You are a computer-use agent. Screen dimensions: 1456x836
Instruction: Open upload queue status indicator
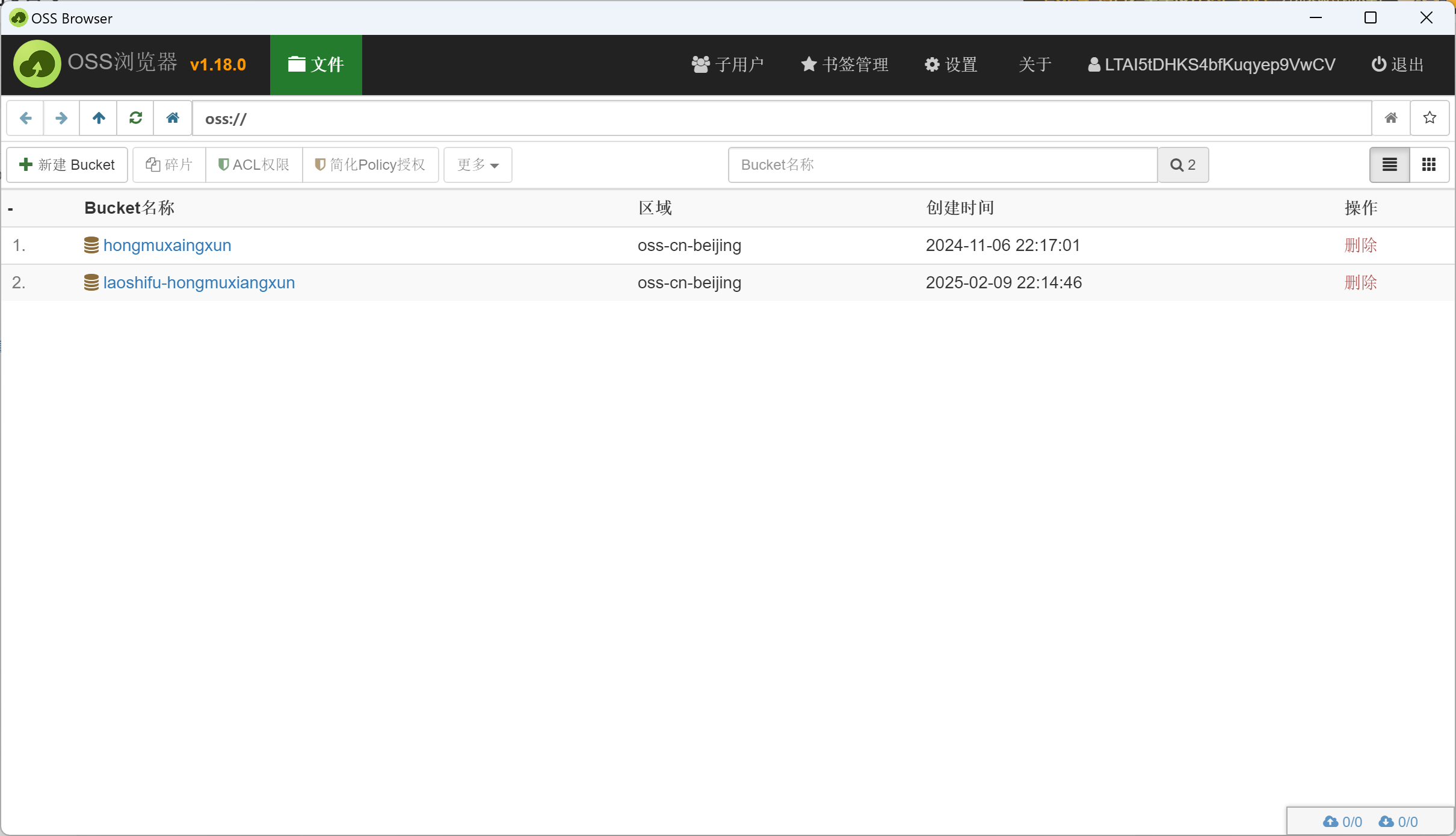(1342, 822)
